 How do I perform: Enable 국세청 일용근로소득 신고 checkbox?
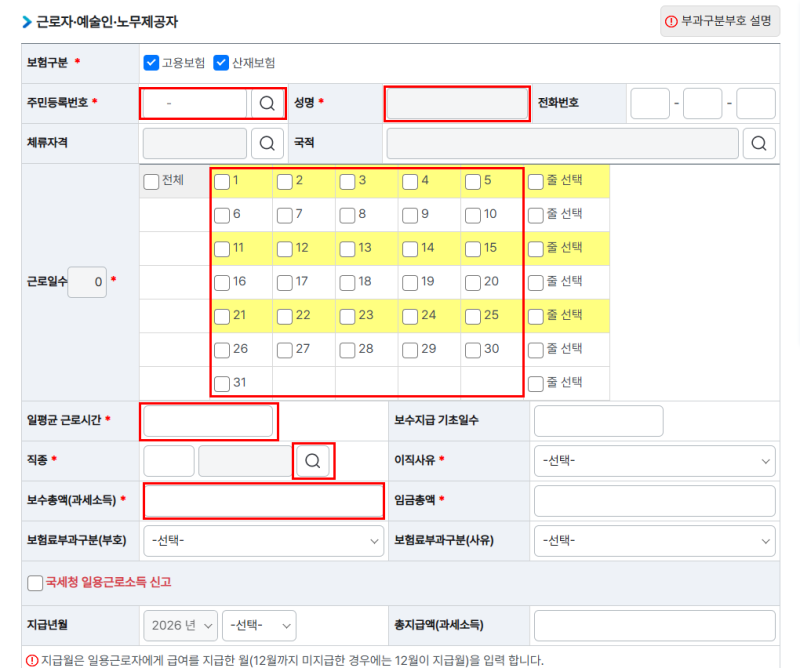pyautogui.click(x=35, y=583)
